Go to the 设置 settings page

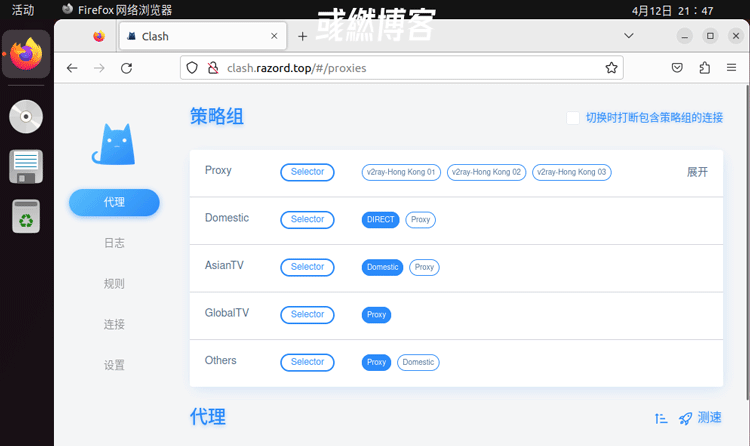[x=114, y=365]
